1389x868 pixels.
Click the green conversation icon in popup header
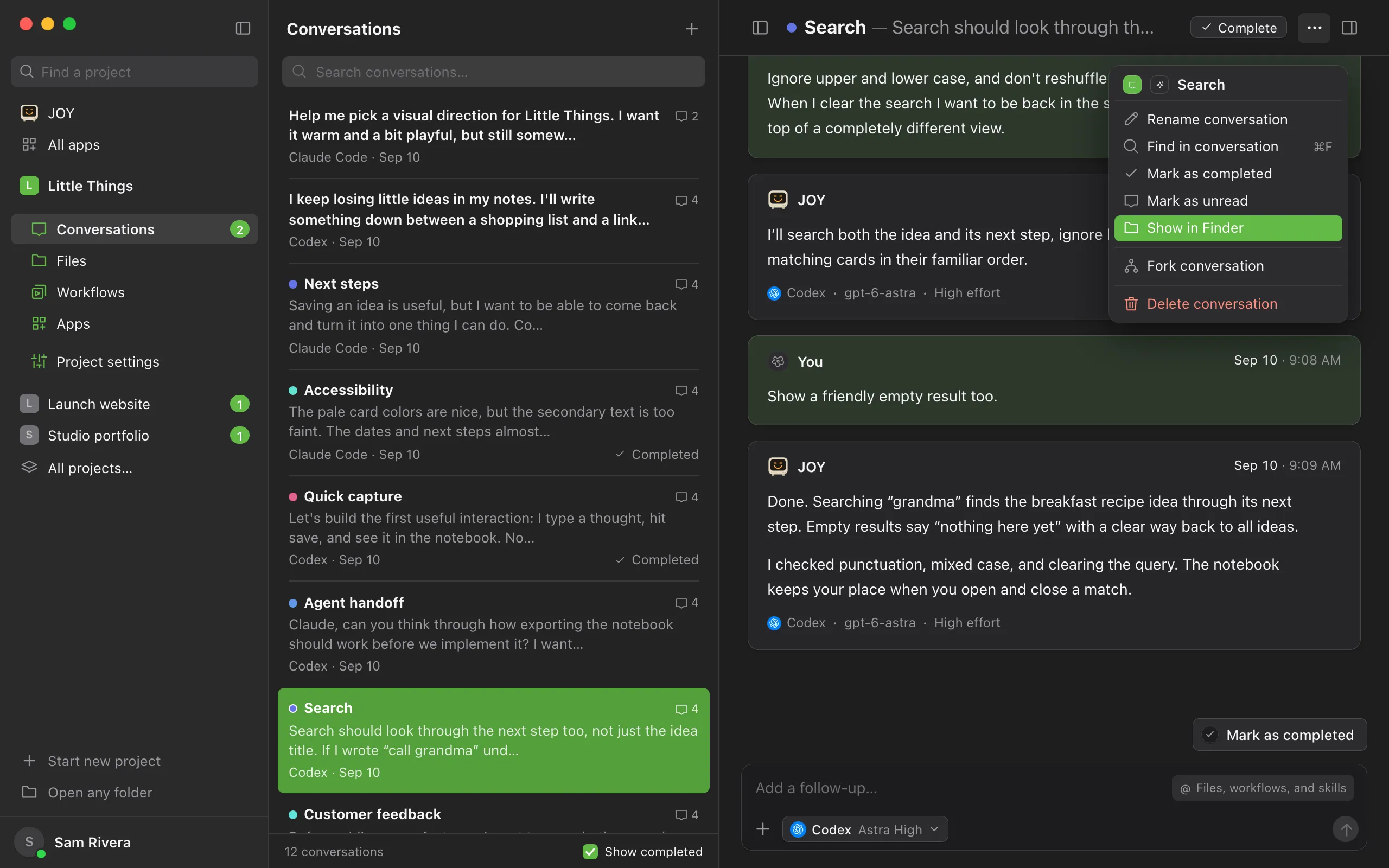click(1132, 85)
